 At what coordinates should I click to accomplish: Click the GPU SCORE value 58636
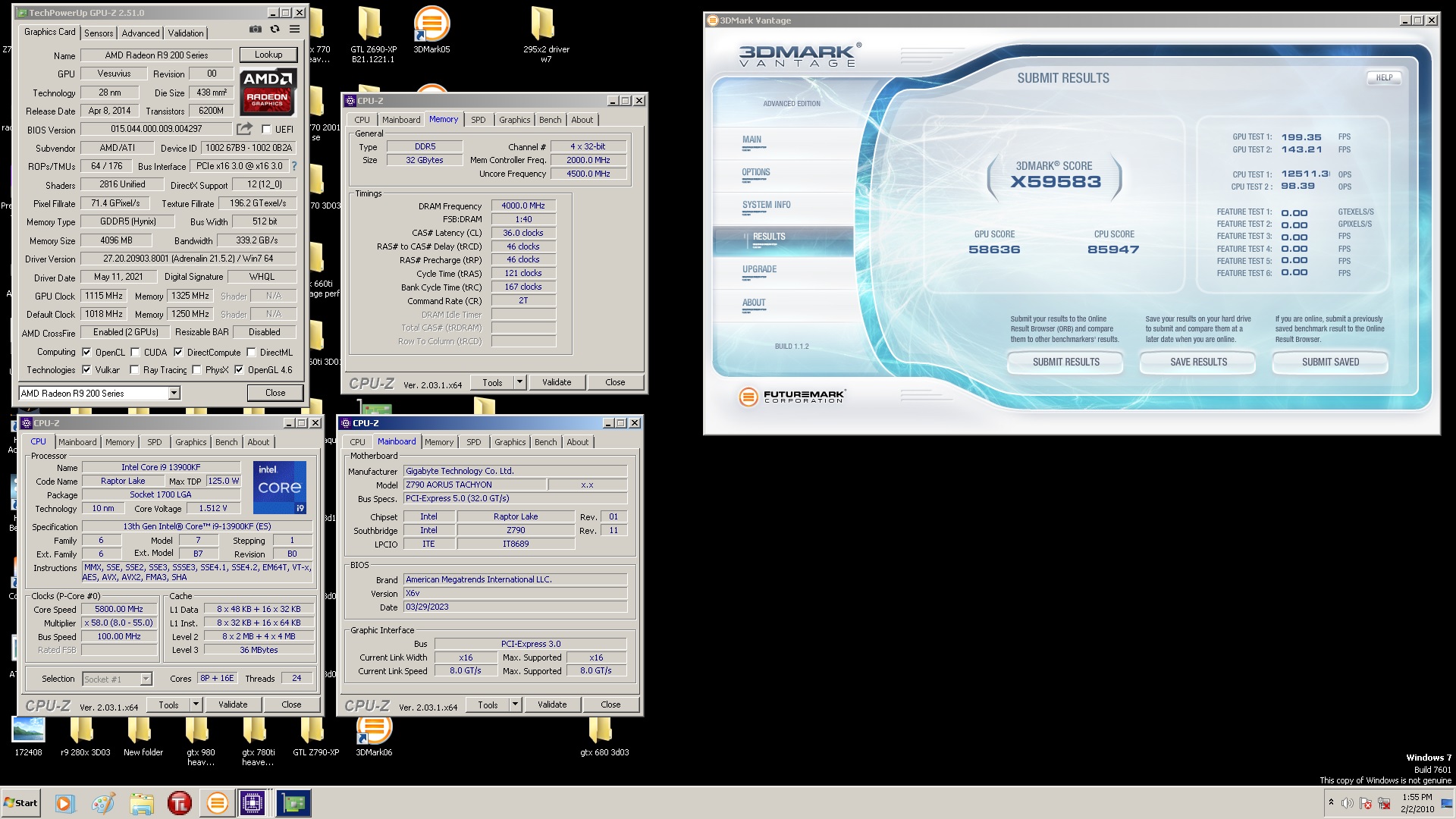pyautogui.click(x=994, y=249)
